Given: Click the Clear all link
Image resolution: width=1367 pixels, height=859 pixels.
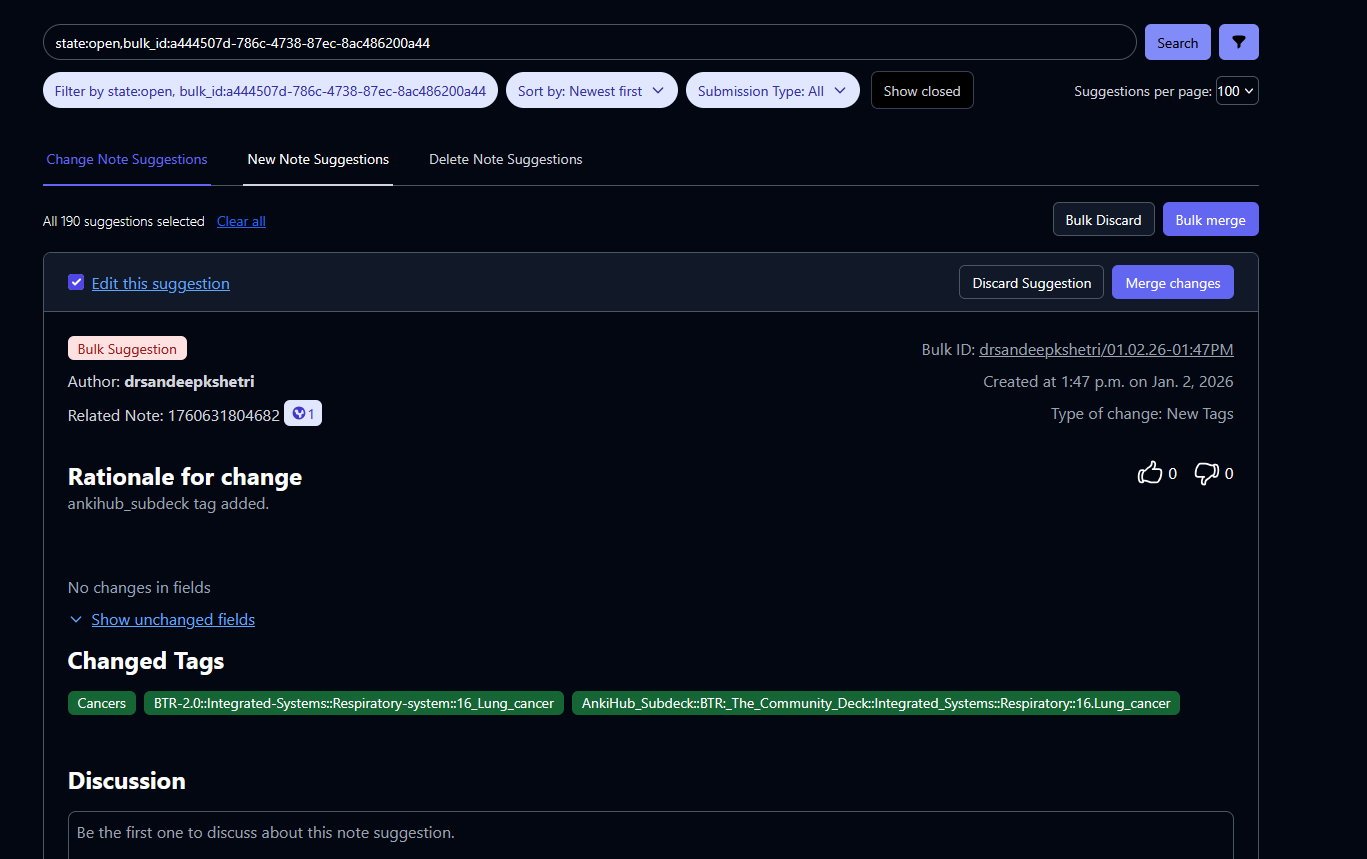Looking at the screenshot, I should (x=241, y=221).
